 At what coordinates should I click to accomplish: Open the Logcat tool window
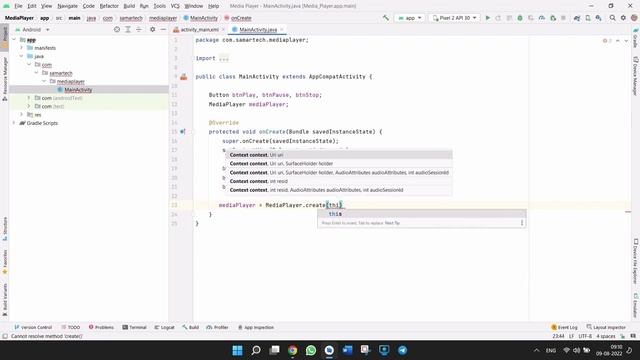[x=164, y=327]
